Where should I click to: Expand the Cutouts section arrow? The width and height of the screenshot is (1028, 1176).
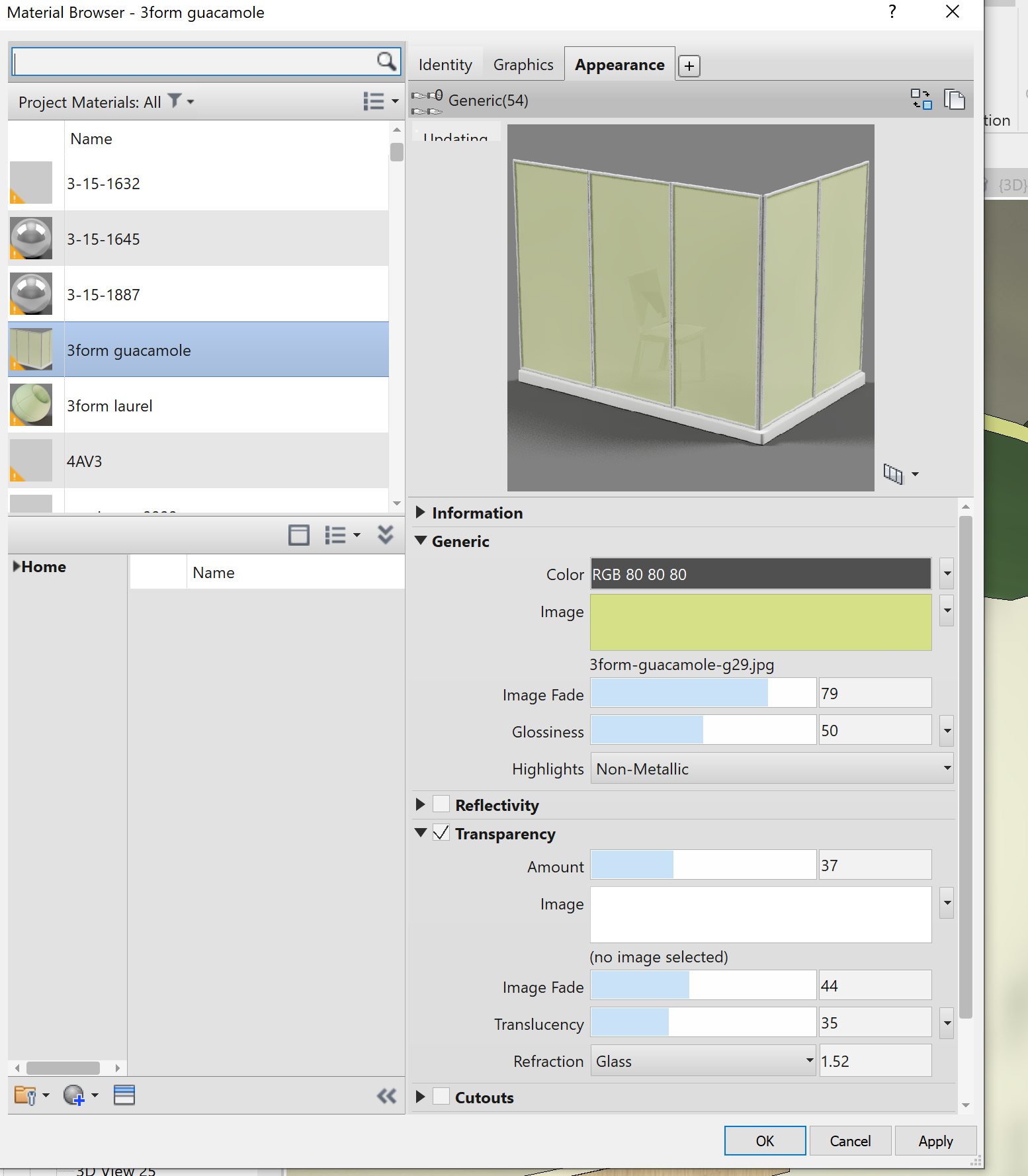pos(420,1097)
